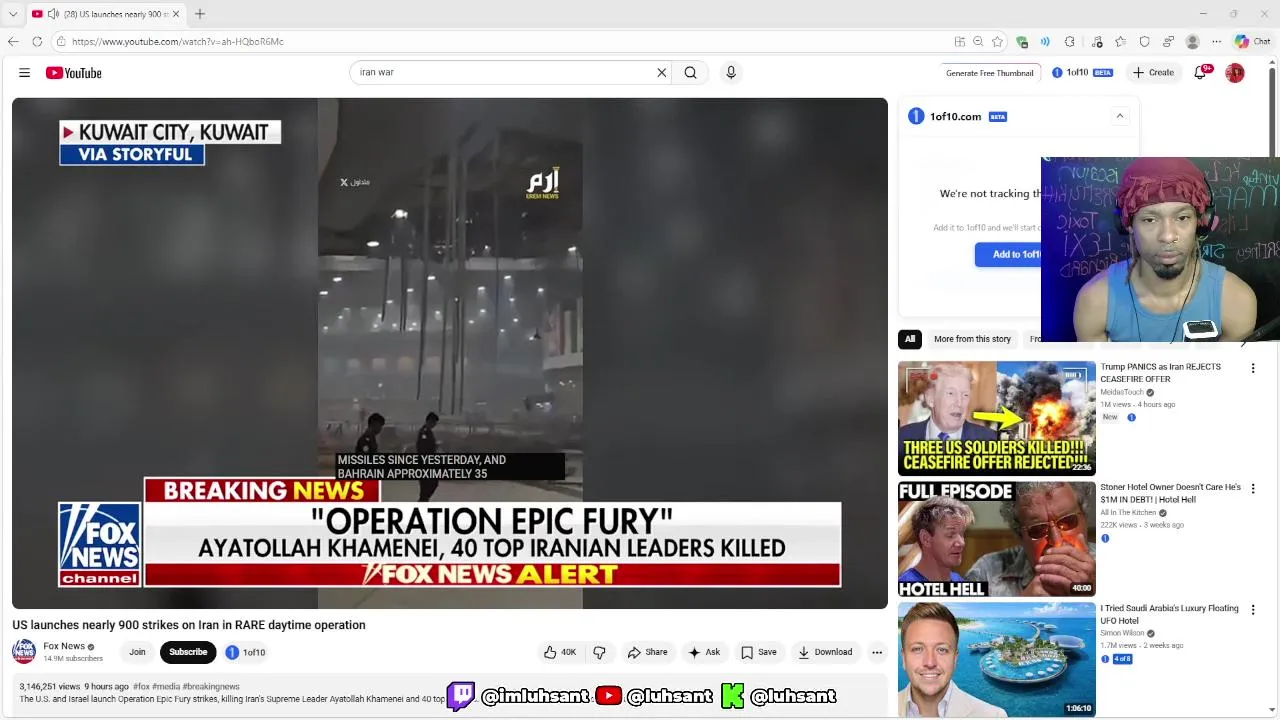Click the 1of10 badge beside Subscribe
Image resolution: width=1280 pixels, height=720 pixels.
coord(245,652)
